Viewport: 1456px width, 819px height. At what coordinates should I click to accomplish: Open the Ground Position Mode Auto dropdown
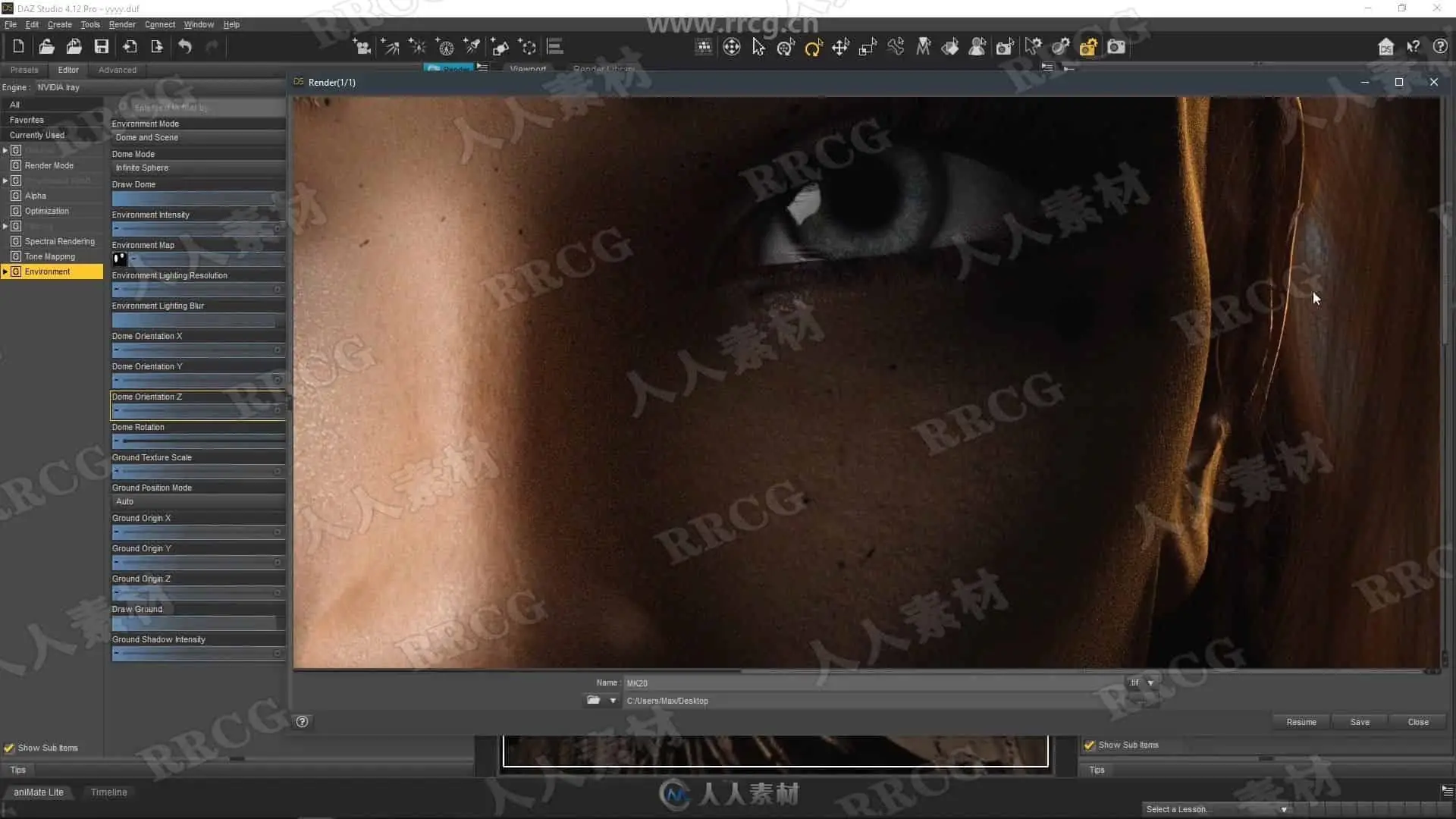pos(197,501)
